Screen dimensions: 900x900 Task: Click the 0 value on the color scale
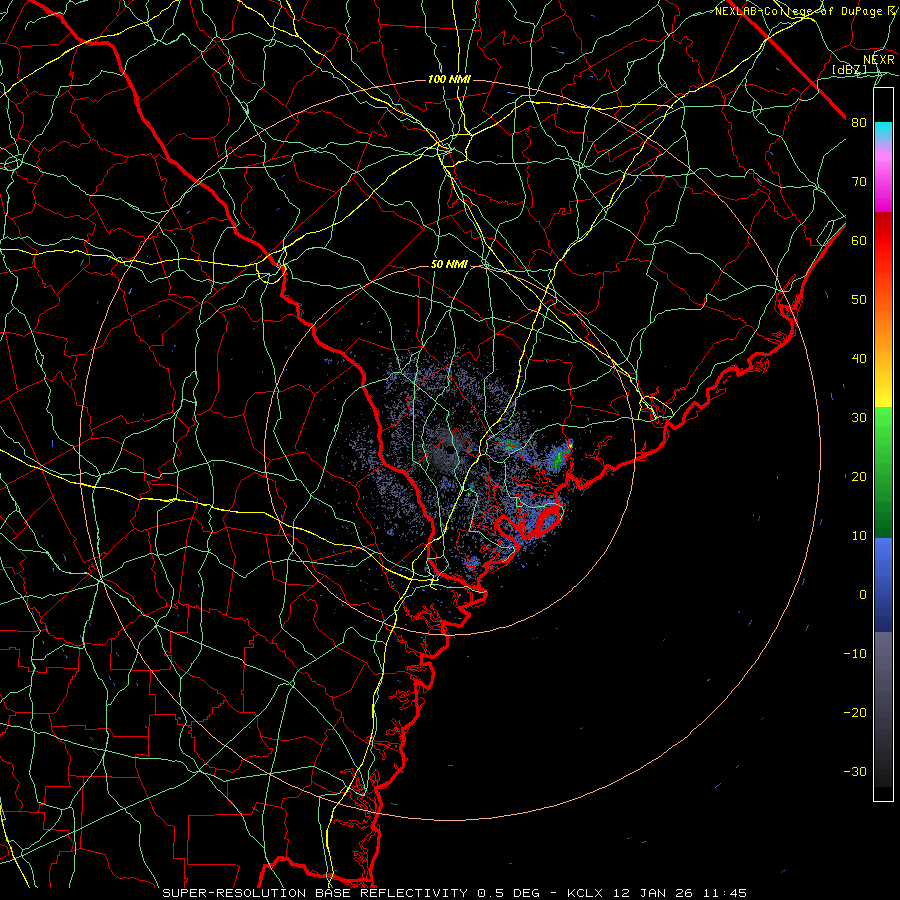click(863, 595)
